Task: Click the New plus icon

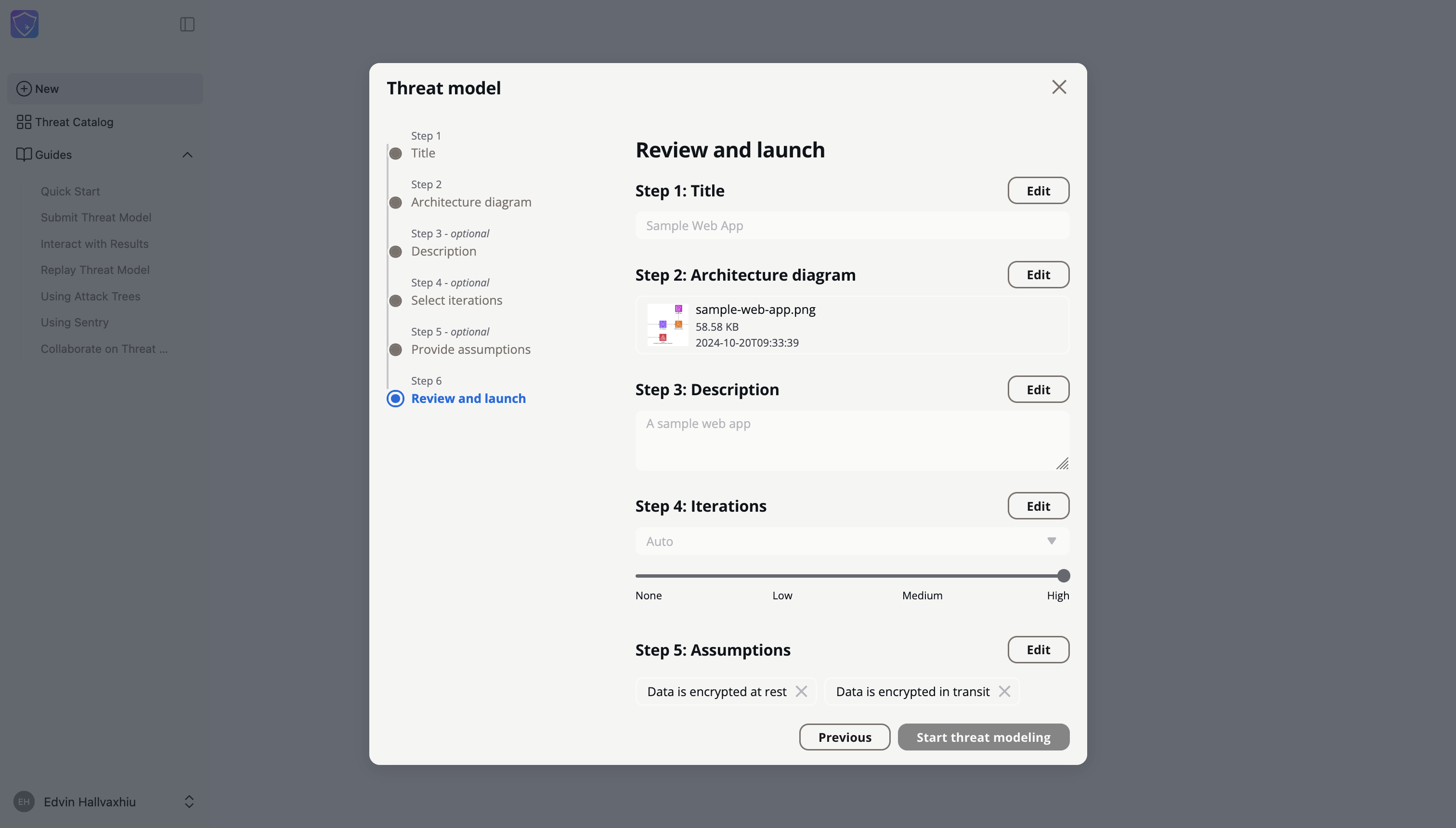Action: tap(24, 89)
